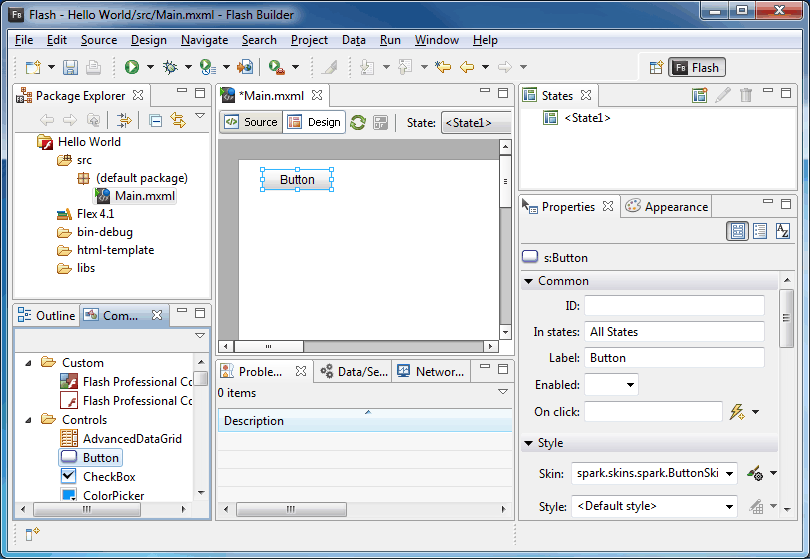Image resolution: width=810 pixels, height=559 pixels.
Task: Collapse the Custom components folder
Action: click(x=28, y=363)
